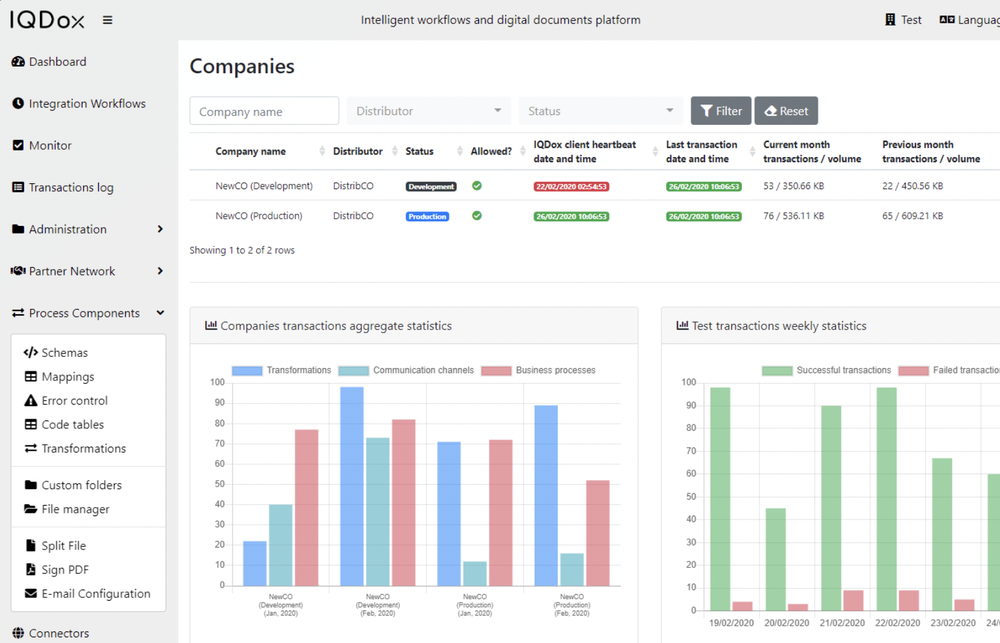This screenshot has width=1000, height=643.
Task: Select Mappings under Process Components
Action: tap(66, 376)
